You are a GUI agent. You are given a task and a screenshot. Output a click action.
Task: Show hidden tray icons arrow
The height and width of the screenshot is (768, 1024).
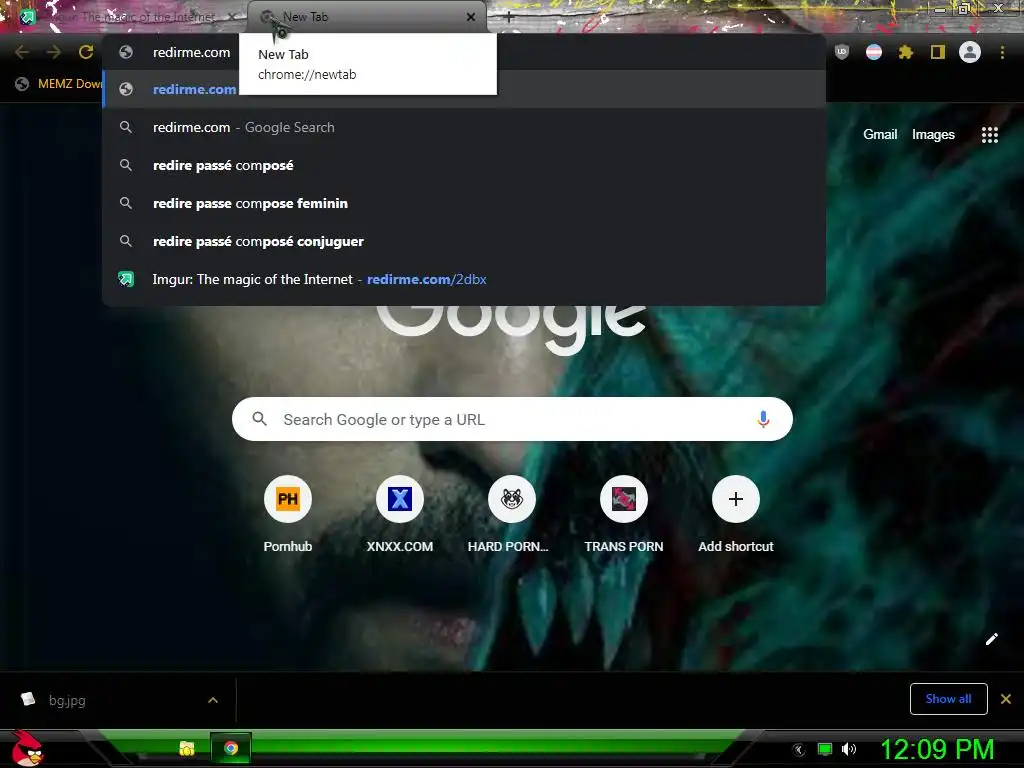[x=799, y=750]
